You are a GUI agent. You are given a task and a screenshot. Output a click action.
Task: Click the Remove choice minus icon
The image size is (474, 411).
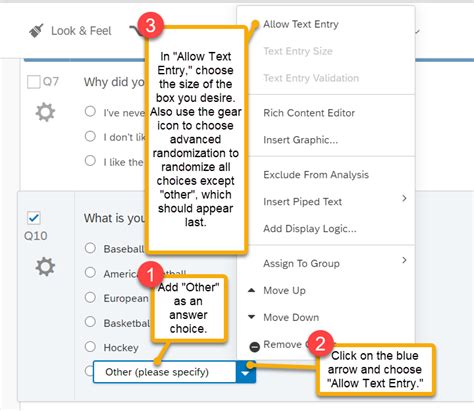(x=254, y=347)
